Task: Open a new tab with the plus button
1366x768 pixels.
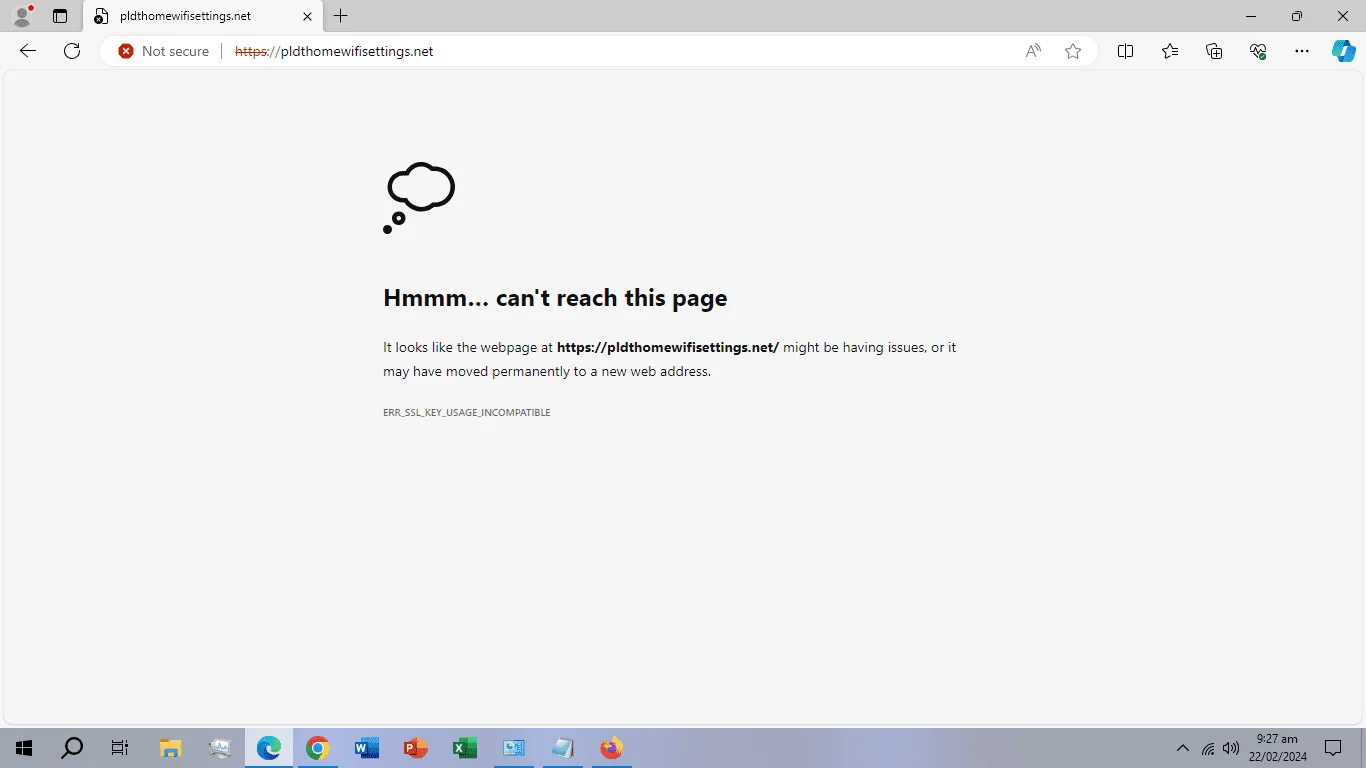Action: [x=341, y=16]
